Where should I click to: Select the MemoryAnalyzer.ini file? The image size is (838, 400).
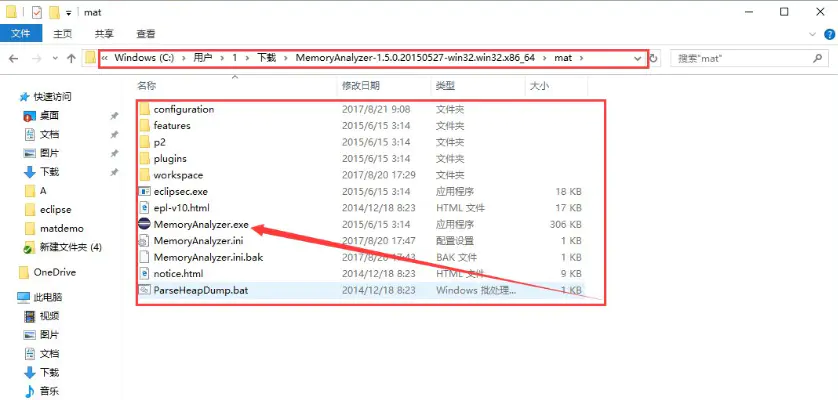pyautogui.click(x=198, y=241)
